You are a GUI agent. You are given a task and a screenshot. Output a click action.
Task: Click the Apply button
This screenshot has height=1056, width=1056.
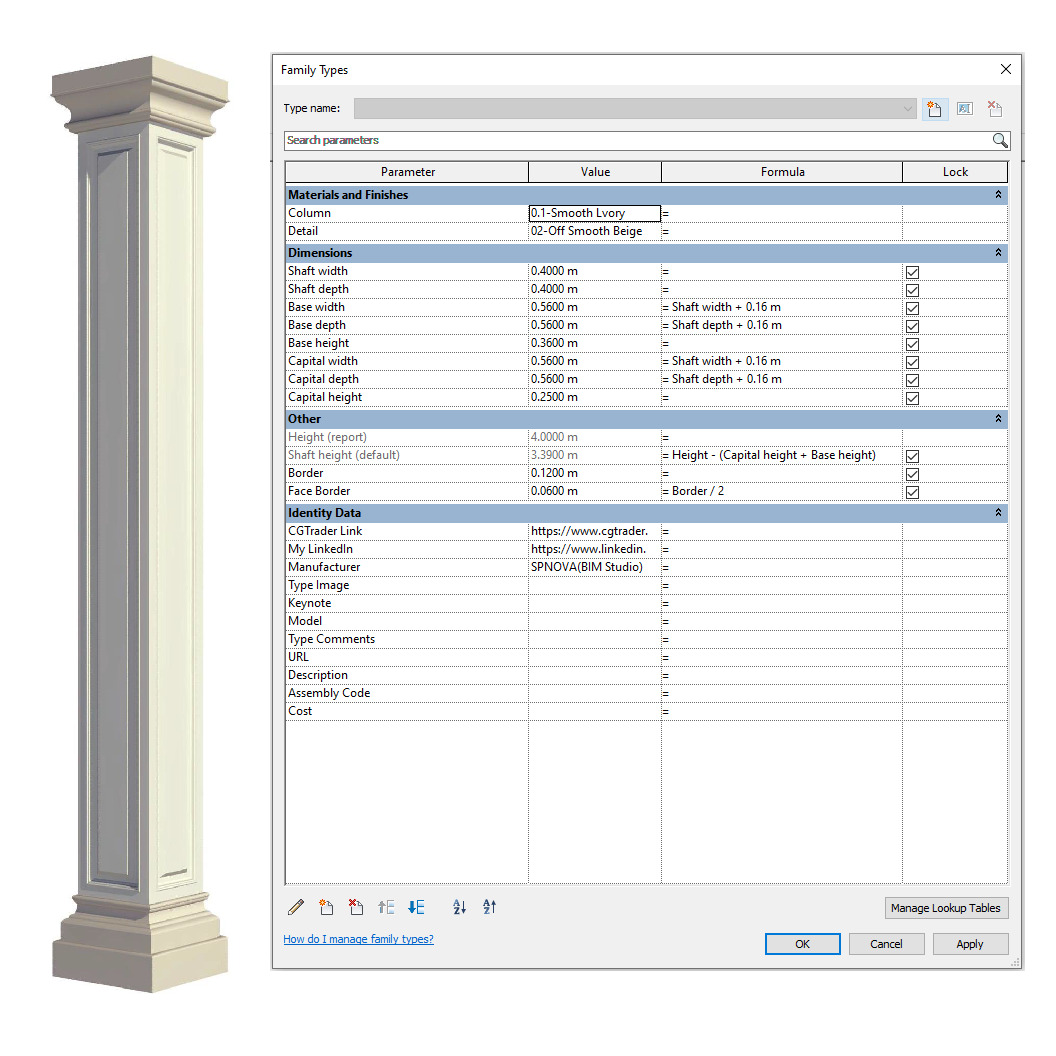pos(970,944)
